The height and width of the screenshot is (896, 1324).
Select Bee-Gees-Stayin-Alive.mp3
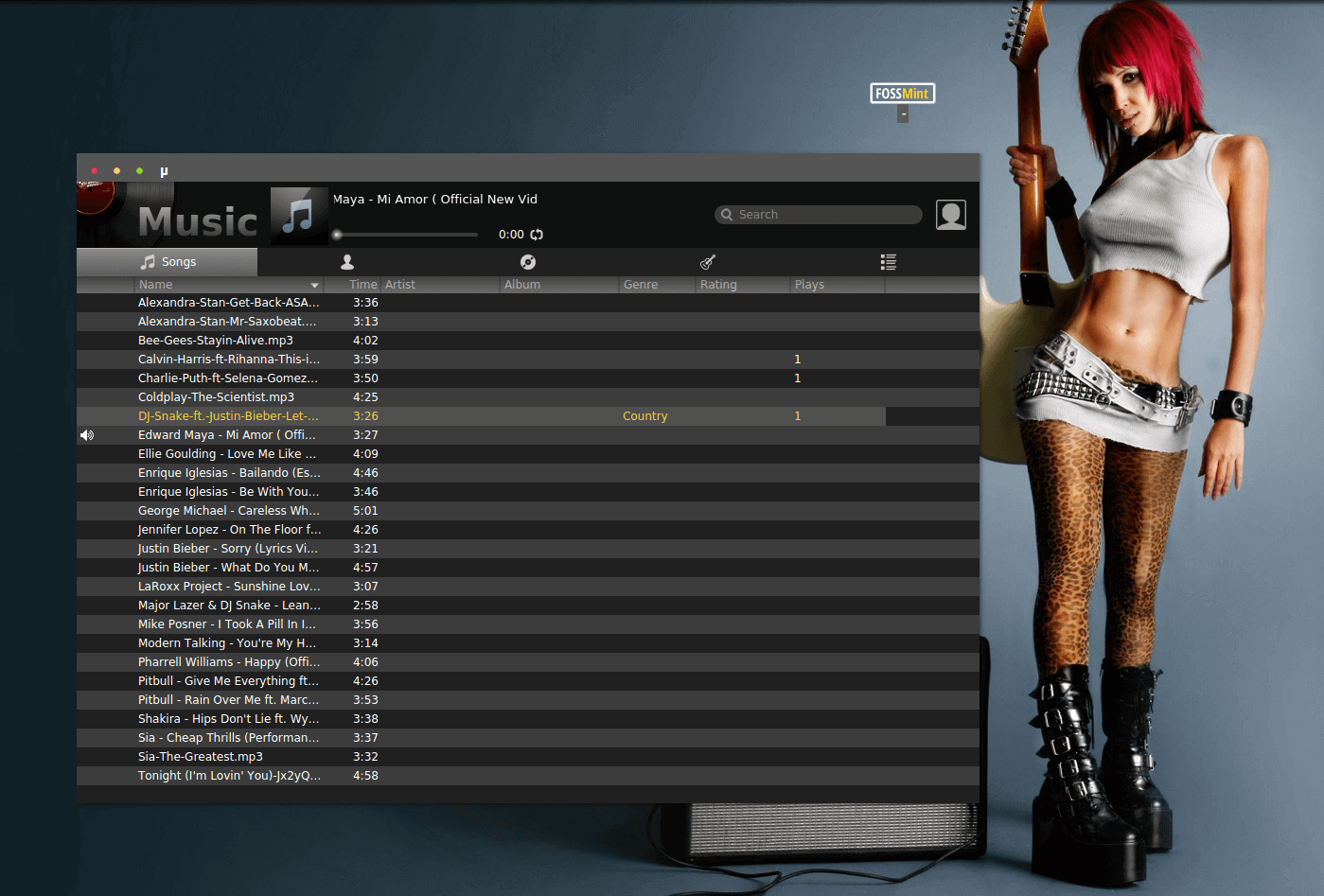click(x=216, y=341)
